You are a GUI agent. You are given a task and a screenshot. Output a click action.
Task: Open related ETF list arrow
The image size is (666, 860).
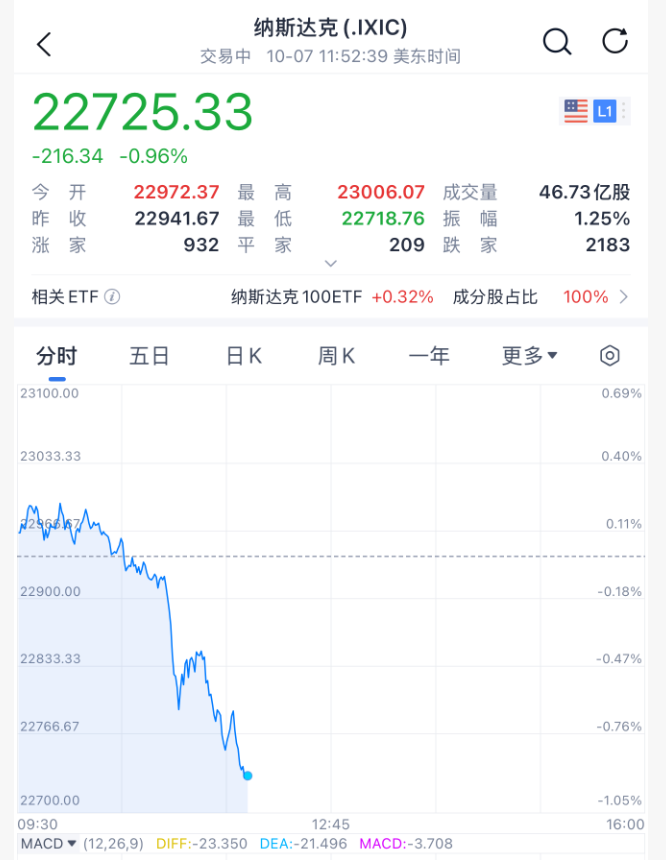[624, 297]
